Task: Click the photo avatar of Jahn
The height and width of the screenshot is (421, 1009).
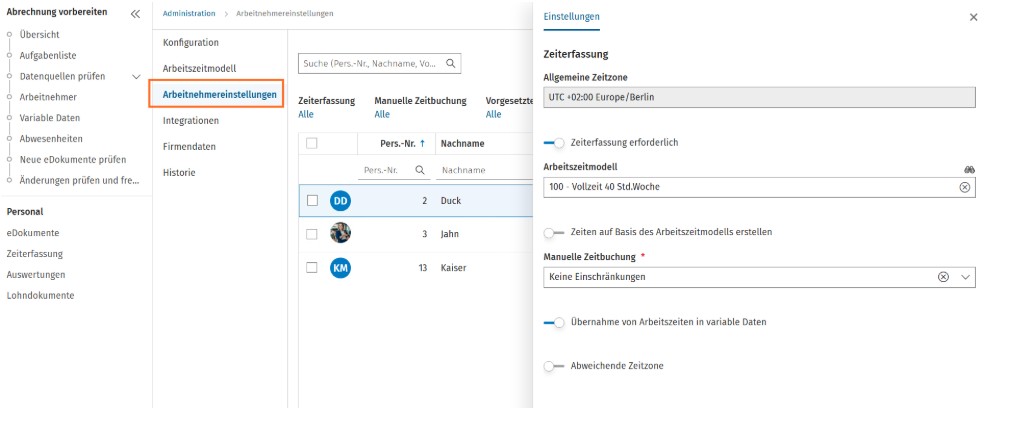Action: tap(340, 233)
